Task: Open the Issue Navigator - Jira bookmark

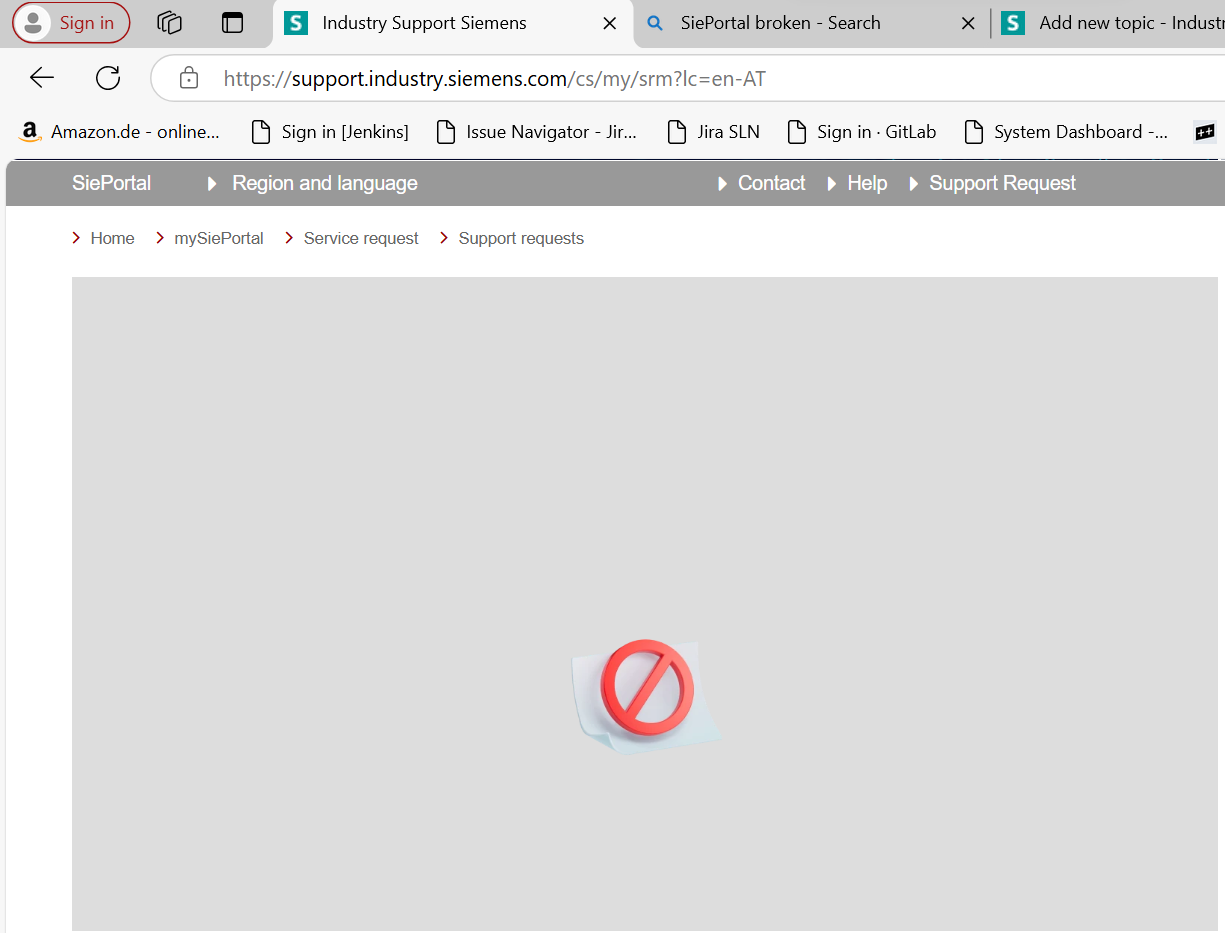Action: click(x=537, y=132)
